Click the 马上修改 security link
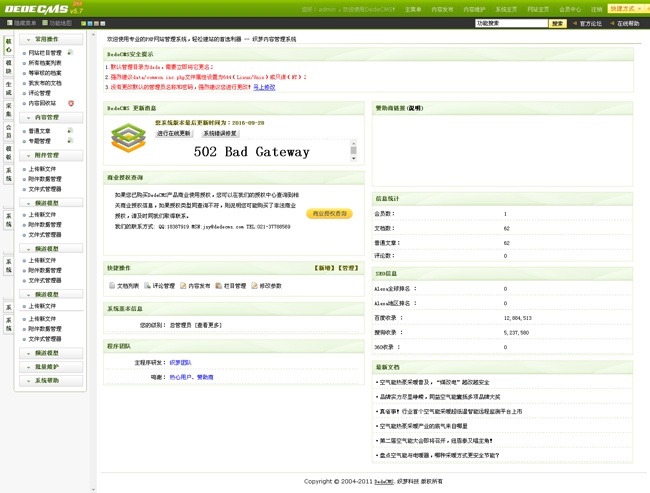This screenshot has height=493, width=650. [x=264, y=87]
